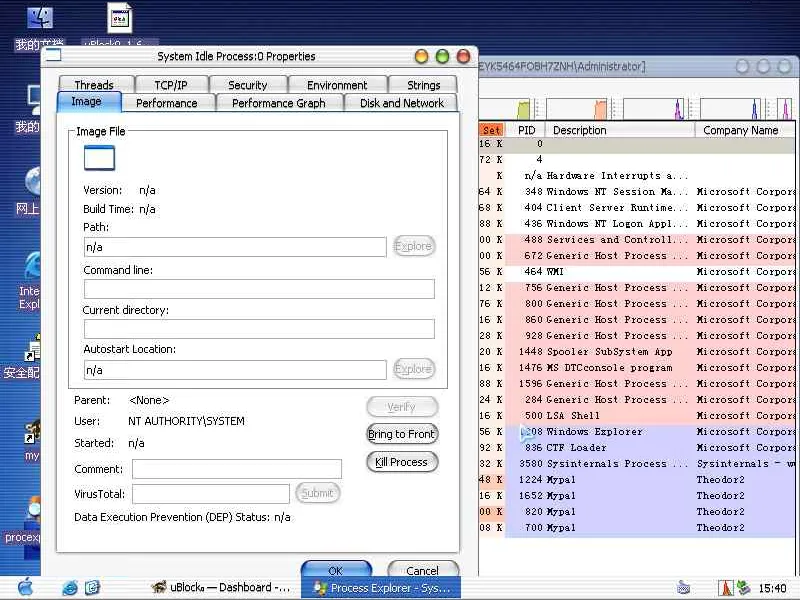
Task: Switch to Performance Graph tab
Action: pyautogui.click(x=279, y=103)
